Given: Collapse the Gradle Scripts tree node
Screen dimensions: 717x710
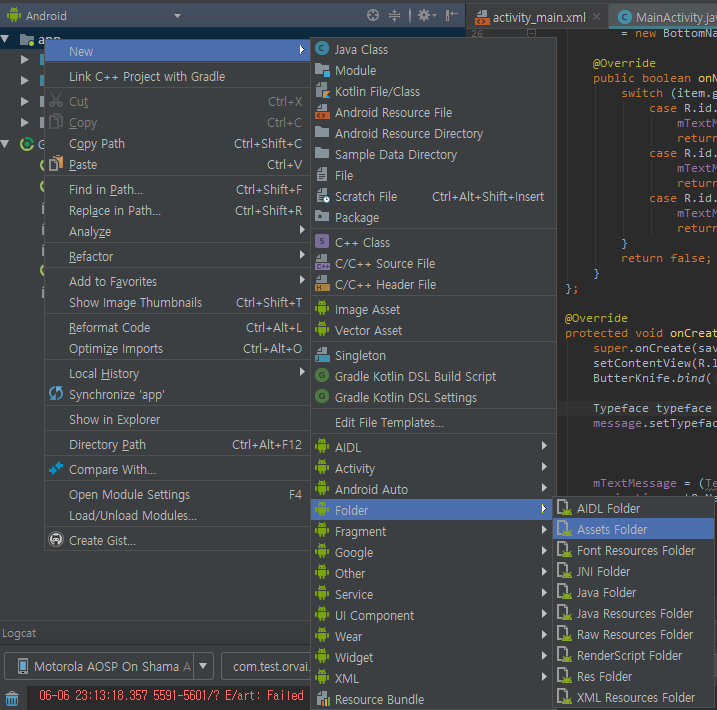Looking at the screenshot, I should point(5,144).
